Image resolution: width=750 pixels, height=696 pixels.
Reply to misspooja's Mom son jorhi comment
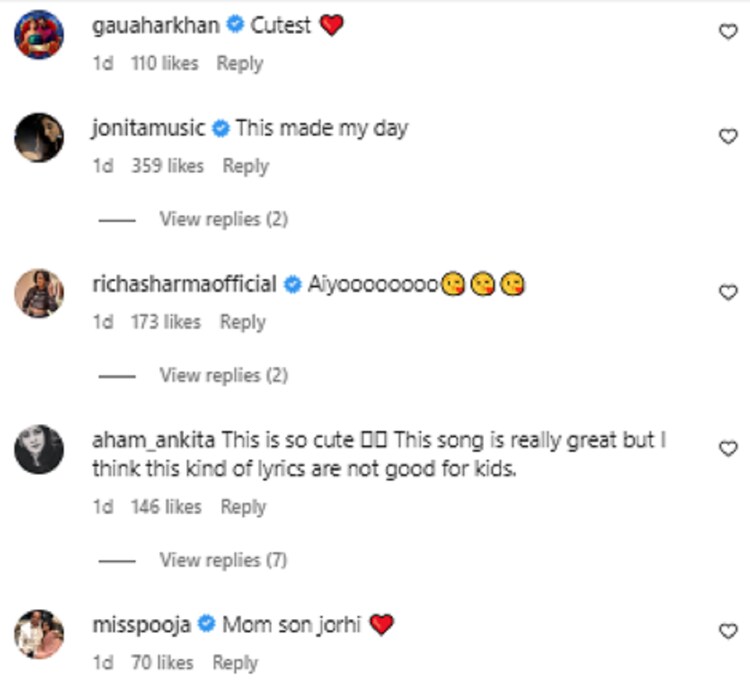[x=235, y=662]
